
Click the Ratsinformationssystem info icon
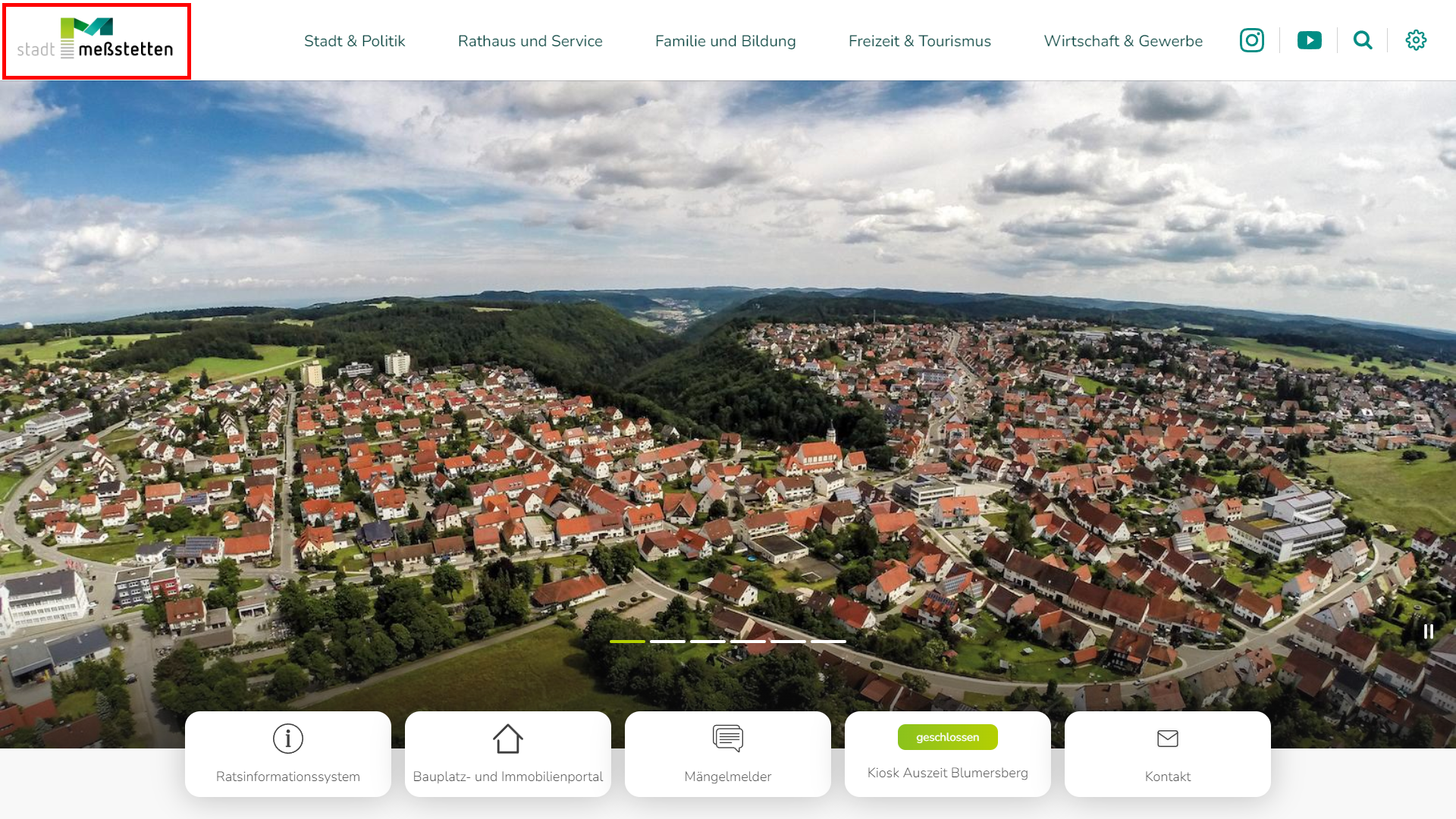tap(288, 738)
